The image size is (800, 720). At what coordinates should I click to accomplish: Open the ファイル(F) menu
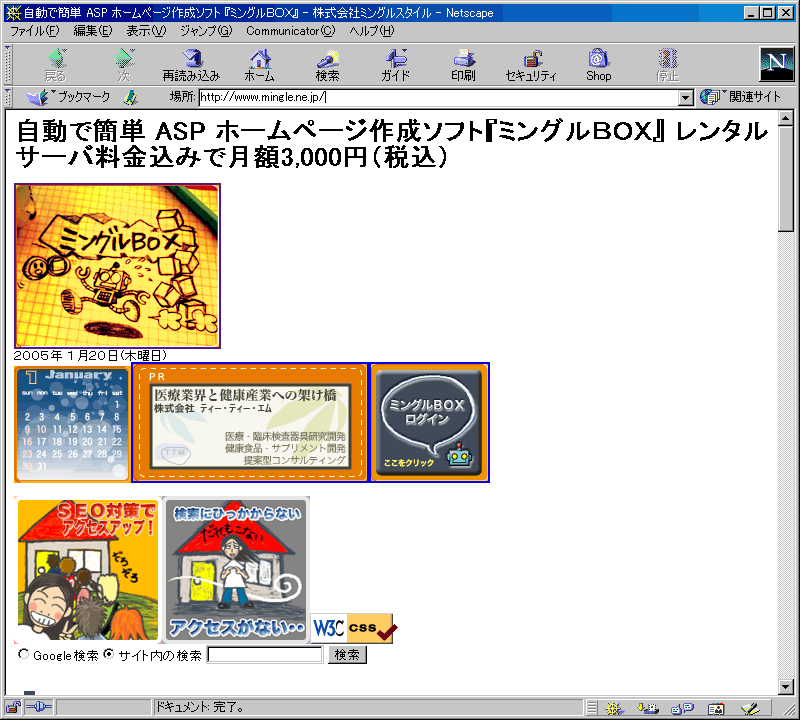pyautogui.click(x=35, y=31)
